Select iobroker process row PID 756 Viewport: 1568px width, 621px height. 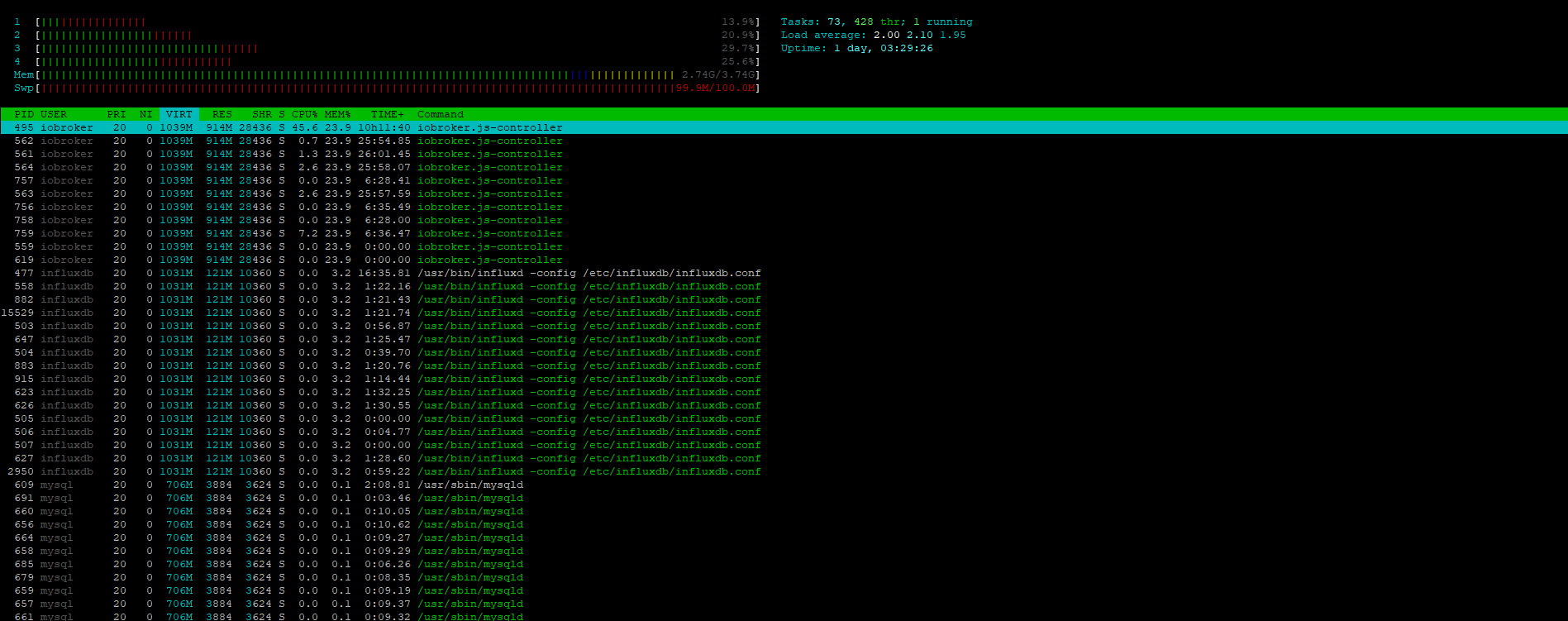tap(784, 207)
